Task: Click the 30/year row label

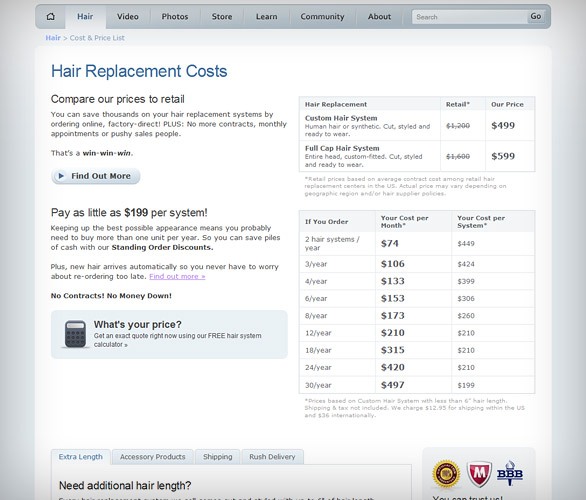Action: point(318,385)
